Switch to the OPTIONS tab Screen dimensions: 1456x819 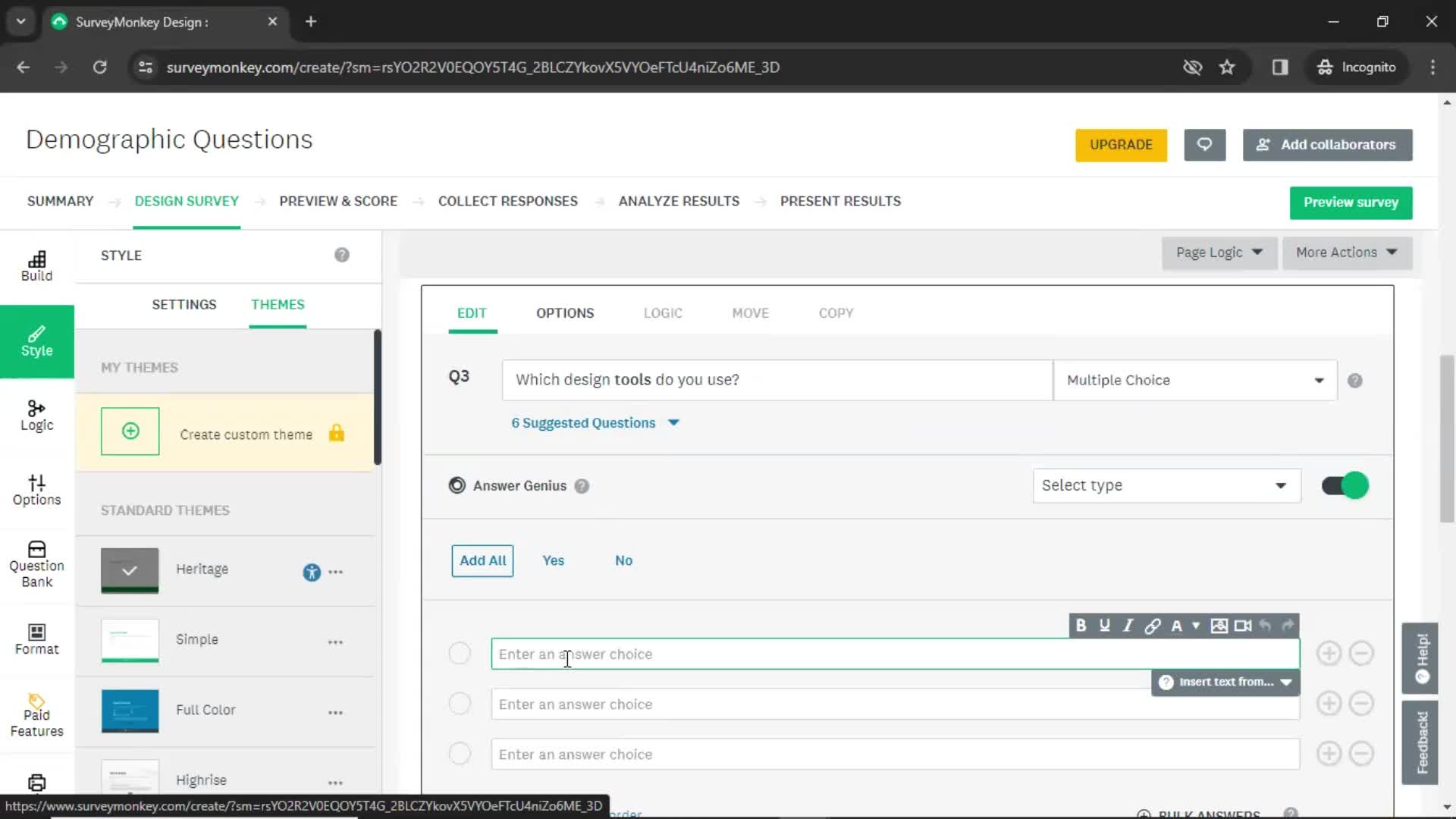pos(565,313)
